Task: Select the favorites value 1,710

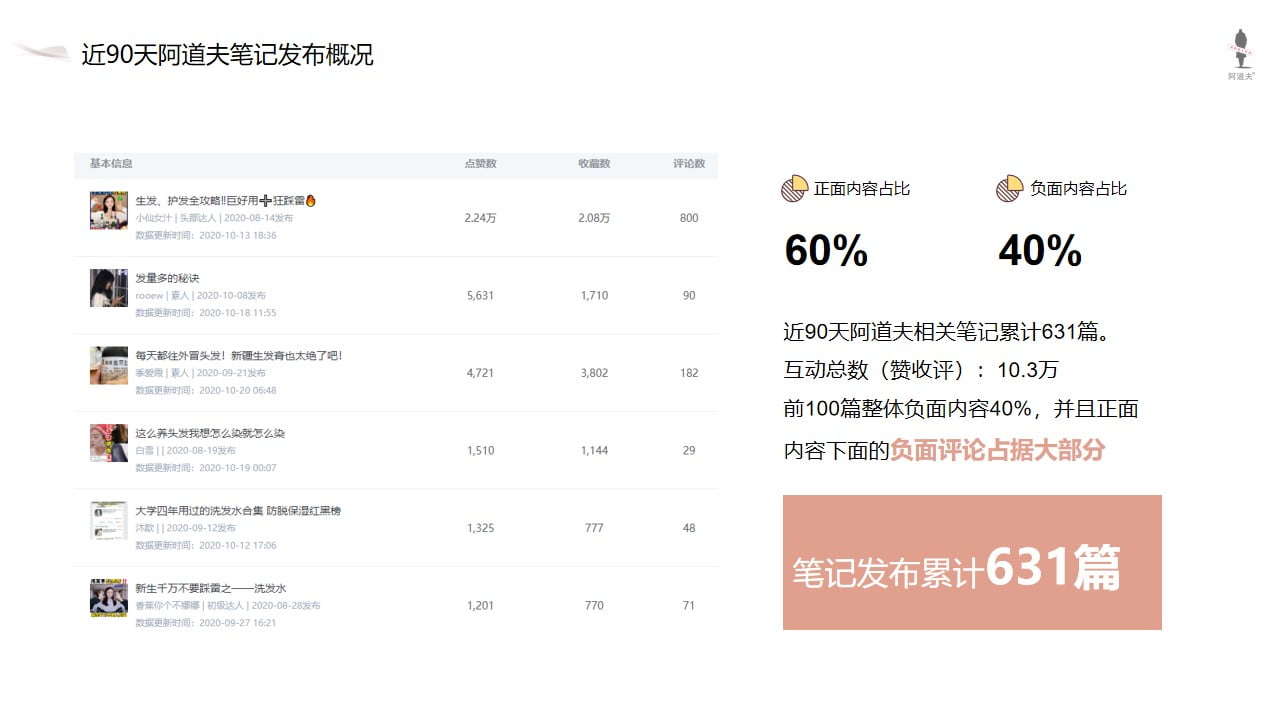Action: [x=594, y=295]
